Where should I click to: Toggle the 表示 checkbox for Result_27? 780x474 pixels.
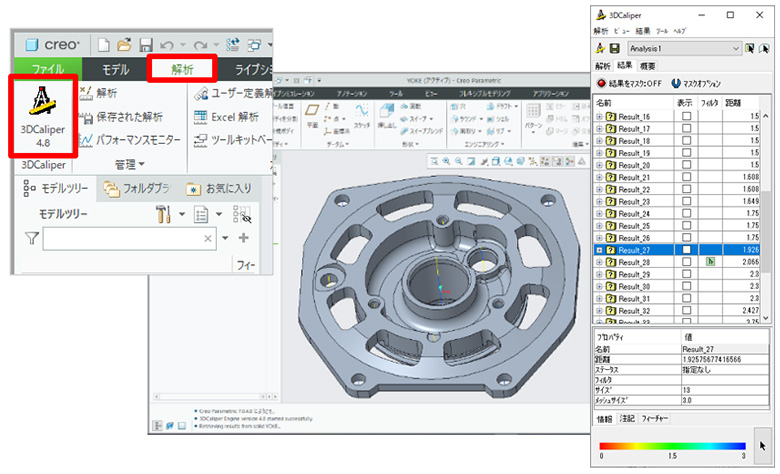pyautogui.click(x=685, y=249)
